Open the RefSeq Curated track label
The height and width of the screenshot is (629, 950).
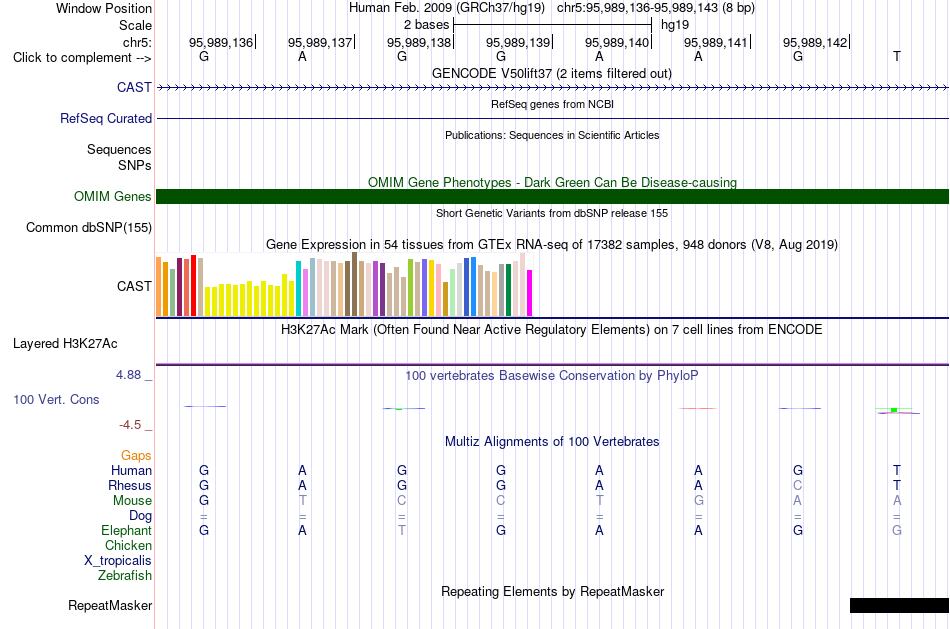click(105, 118)
